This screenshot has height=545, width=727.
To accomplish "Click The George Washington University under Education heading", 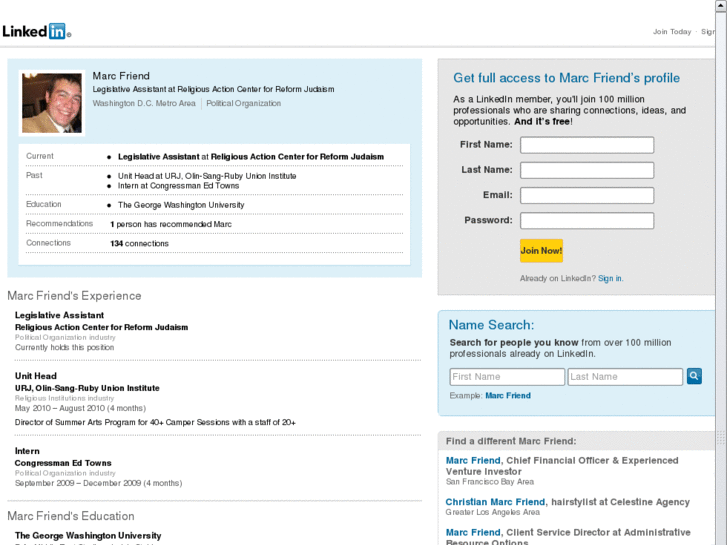I will [x=88, y=536].
